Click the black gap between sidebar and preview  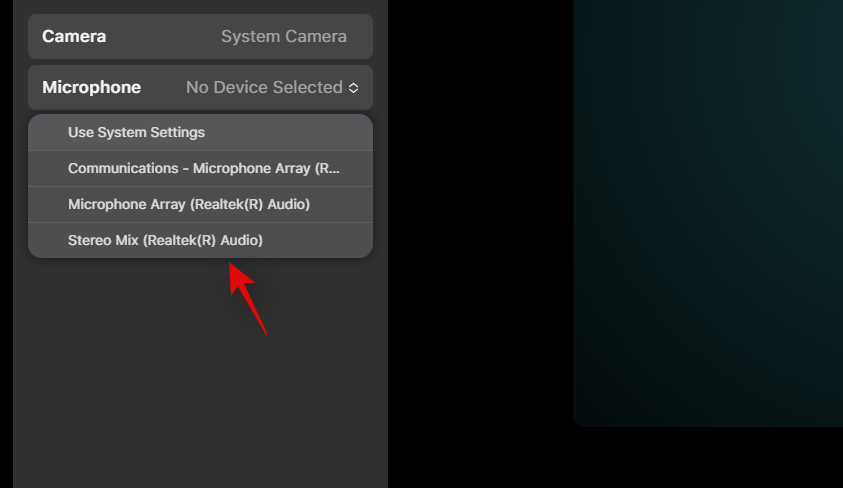[480, 250]
